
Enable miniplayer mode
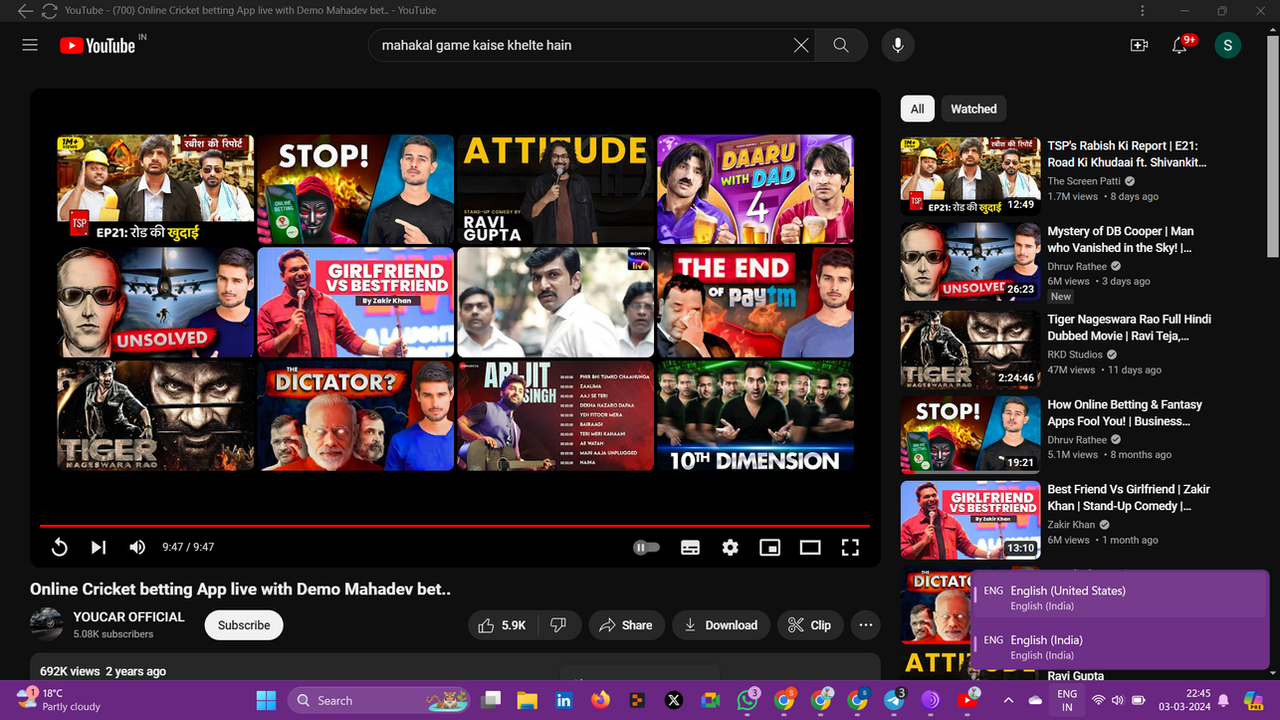click(x=769, y=547)
